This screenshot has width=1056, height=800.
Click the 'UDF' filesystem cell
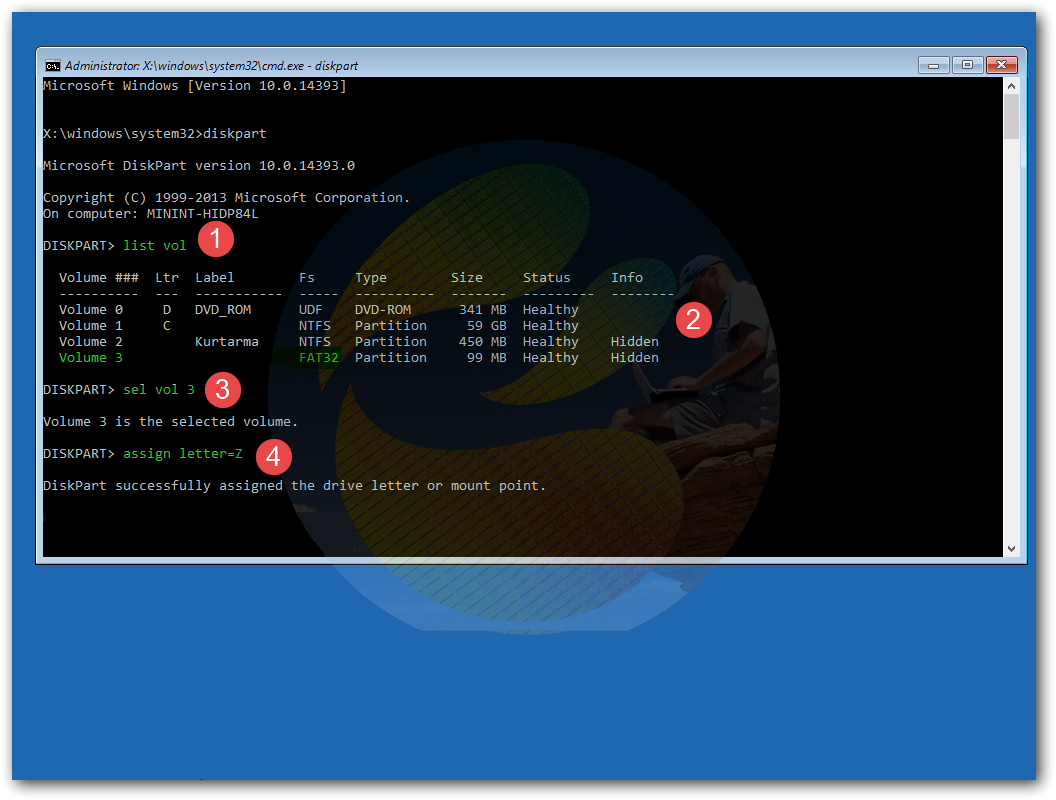[x=310, y=310]
